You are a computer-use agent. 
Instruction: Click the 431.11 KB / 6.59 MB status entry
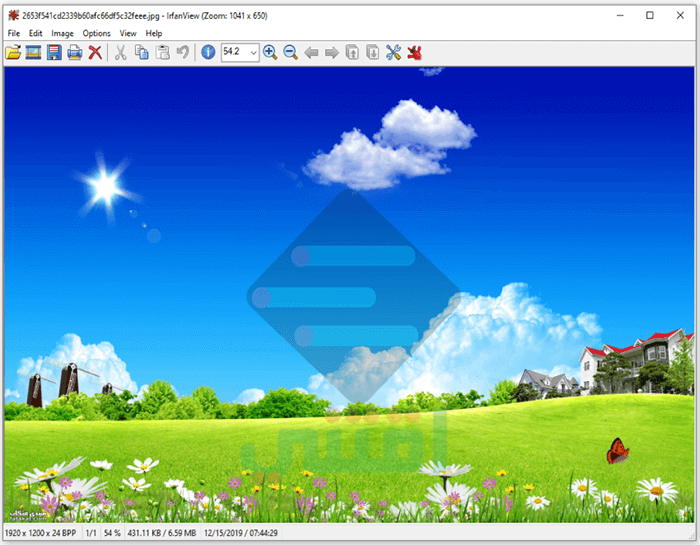point(162,533)
